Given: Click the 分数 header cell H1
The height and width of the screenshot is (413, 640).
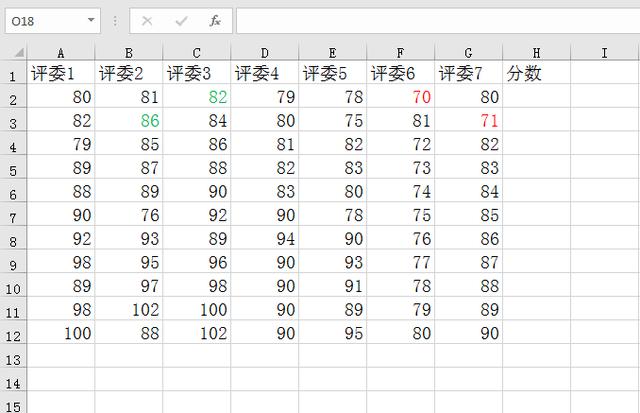Looking at the screenshot, I should [x=536, y=73].
